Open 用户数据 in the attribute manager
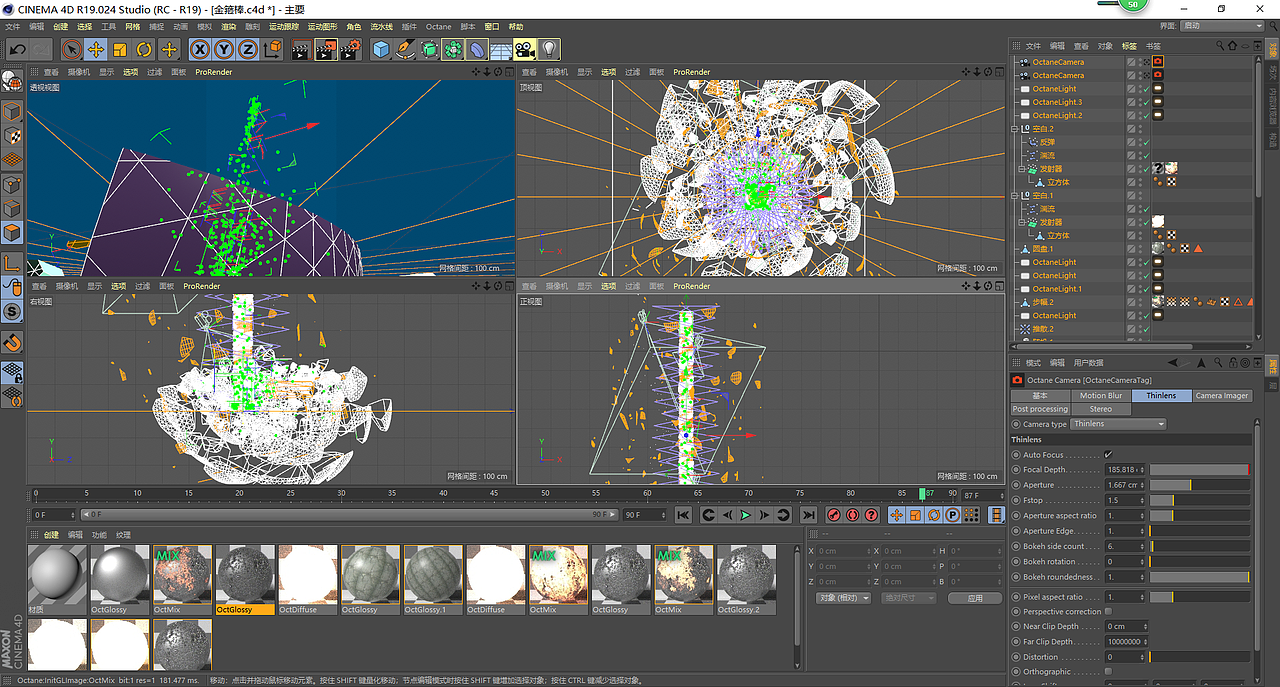The height and width of the screenshot is (687, 1280). (1089, 363)
